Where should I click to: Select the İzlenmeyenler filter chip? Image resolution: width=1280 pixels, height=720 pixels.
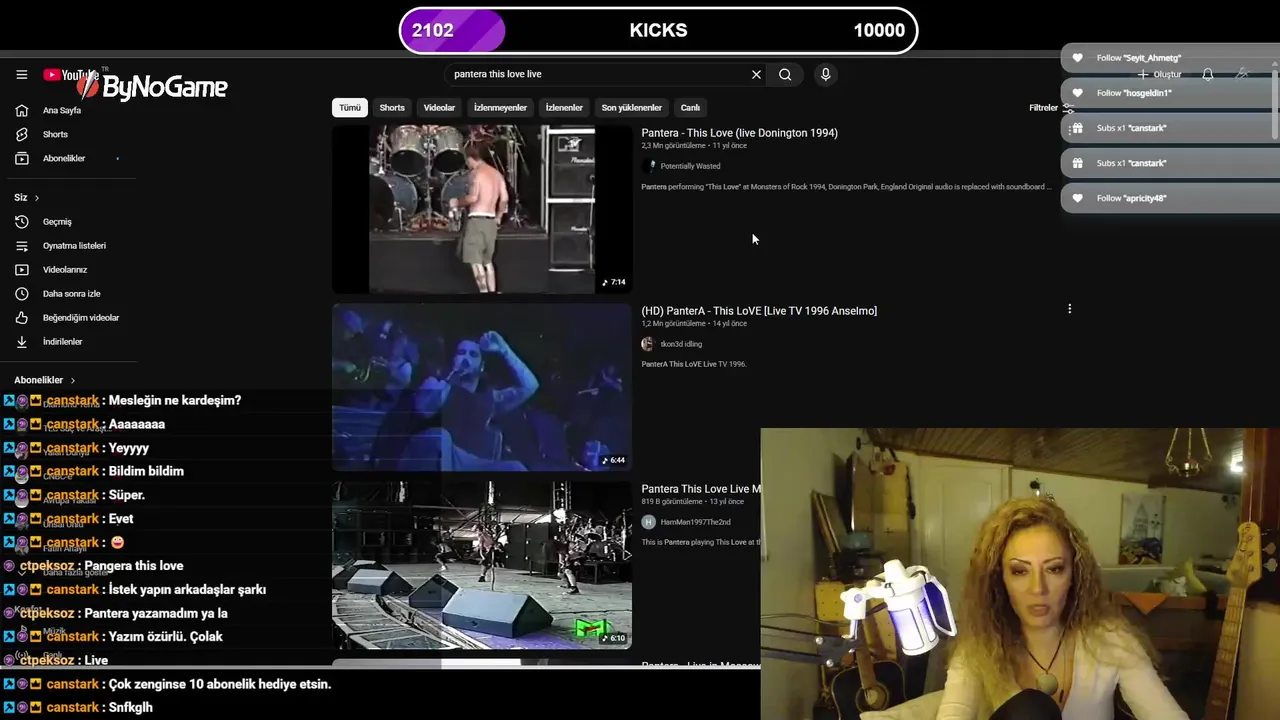tap(500, 107)
